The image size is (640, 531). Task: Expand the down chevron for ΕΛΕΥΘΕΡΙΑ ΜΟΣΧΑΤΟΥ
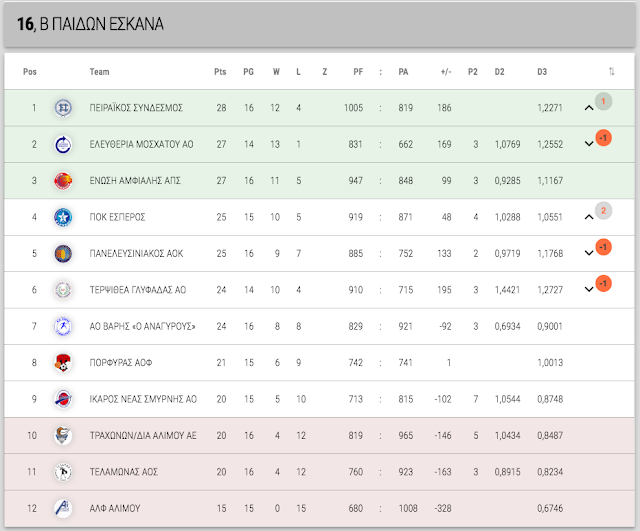(x=589, y=144)
